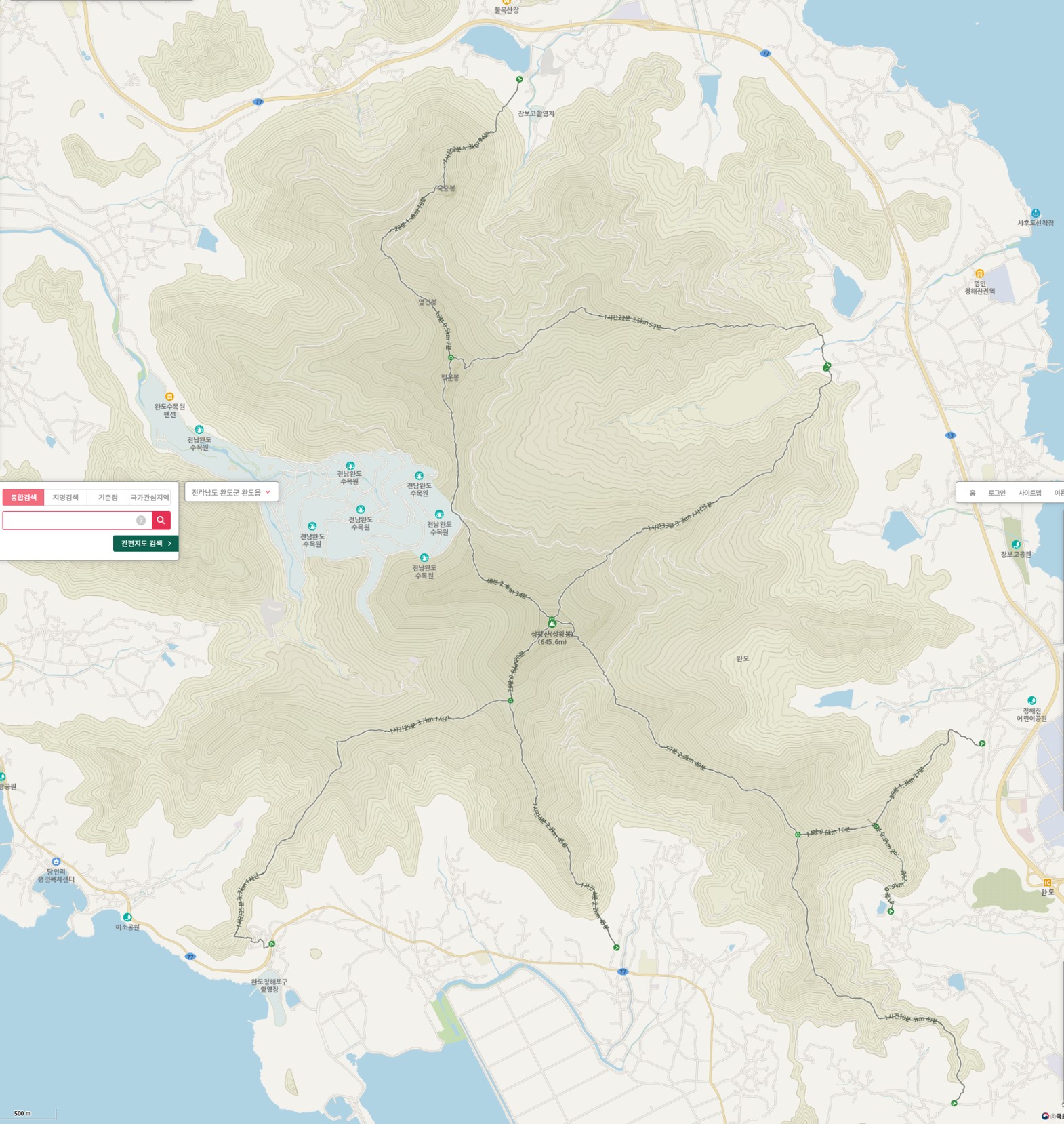
Task: Click the route 13 highway shield
Action: click(950, 435)
